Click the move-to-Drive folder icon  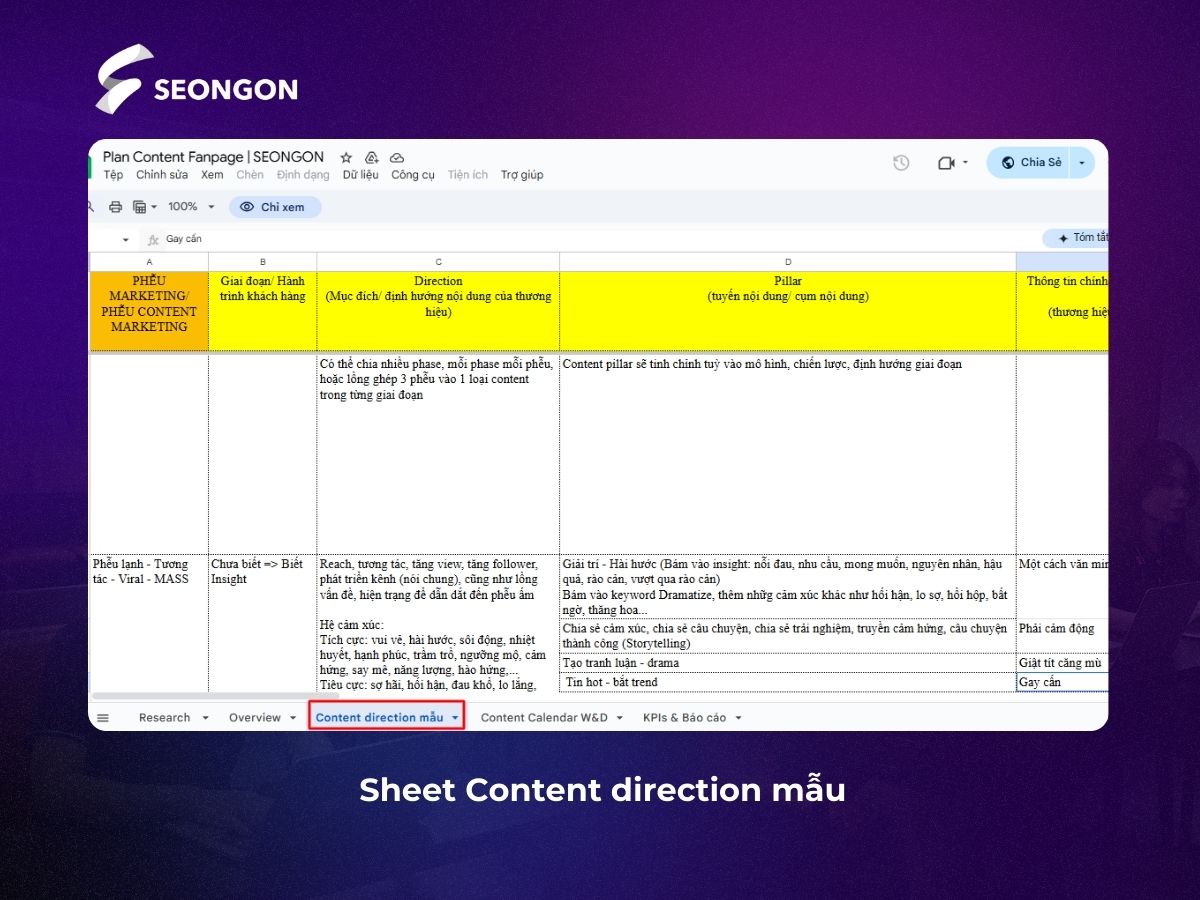point(371,157)
